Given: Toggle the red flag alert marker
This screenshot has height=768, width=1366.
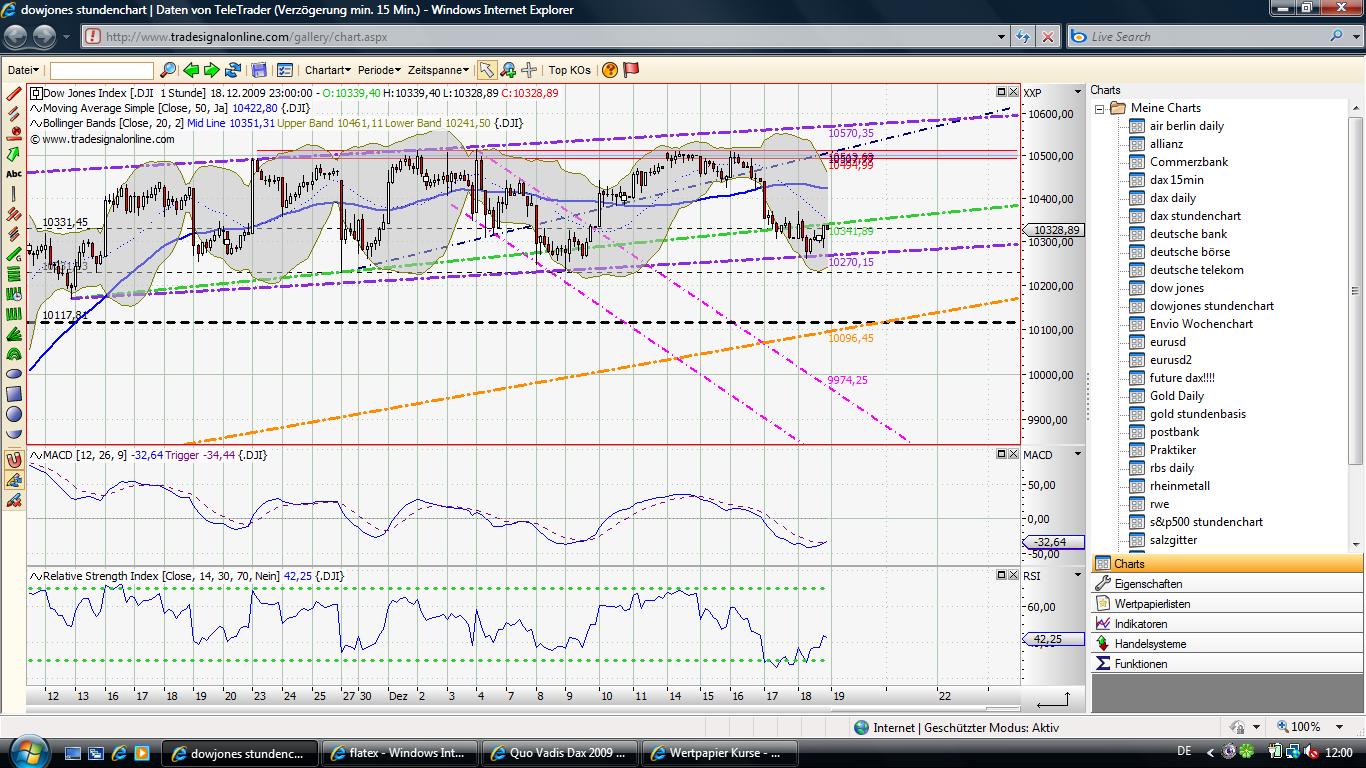Looking at the screenshot, I should click(633, 70).
